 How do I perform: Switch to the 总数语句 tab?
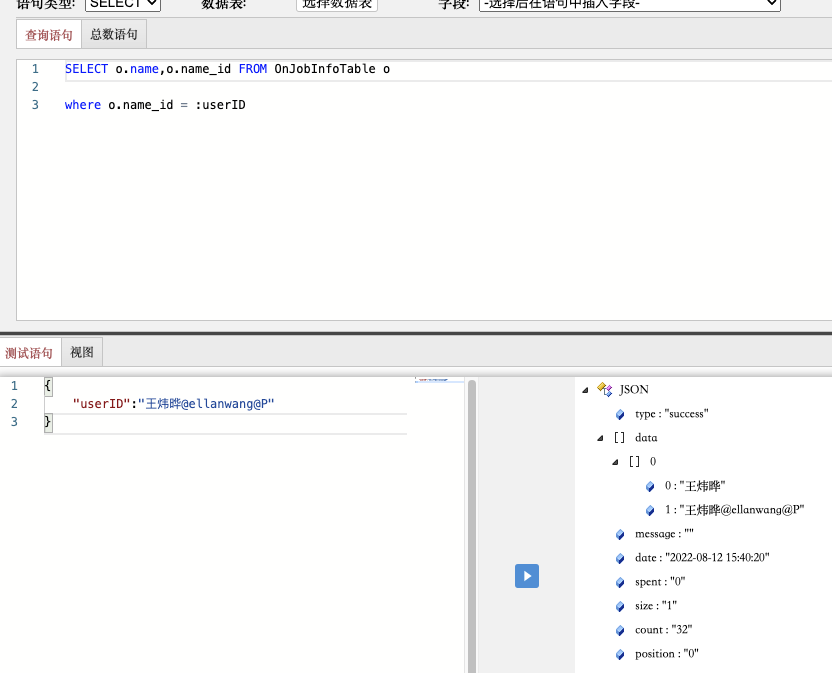click(114, 35)
